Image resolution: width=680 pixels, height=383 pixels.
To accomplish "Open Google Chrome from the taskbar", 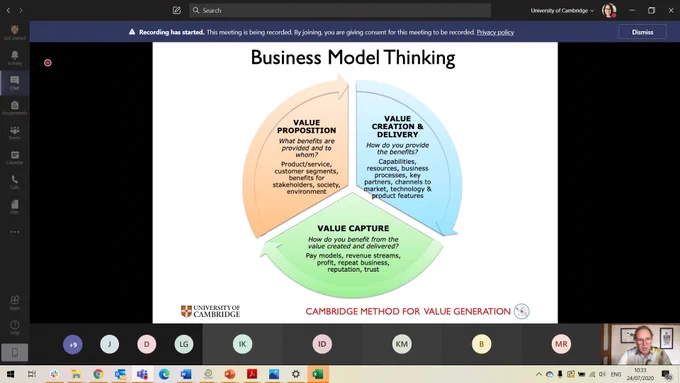I will coord(98,374).
